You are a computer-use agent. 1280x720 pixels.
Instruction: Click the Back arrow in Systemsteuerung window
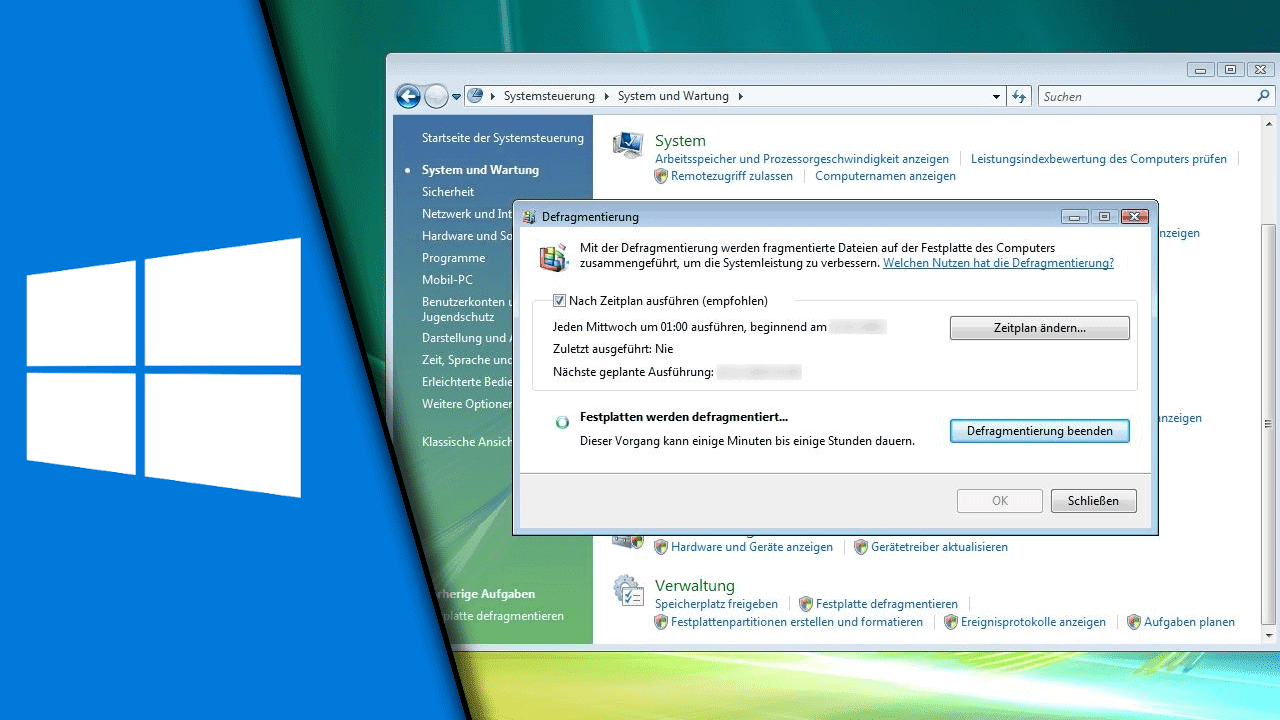coord(408,96)
